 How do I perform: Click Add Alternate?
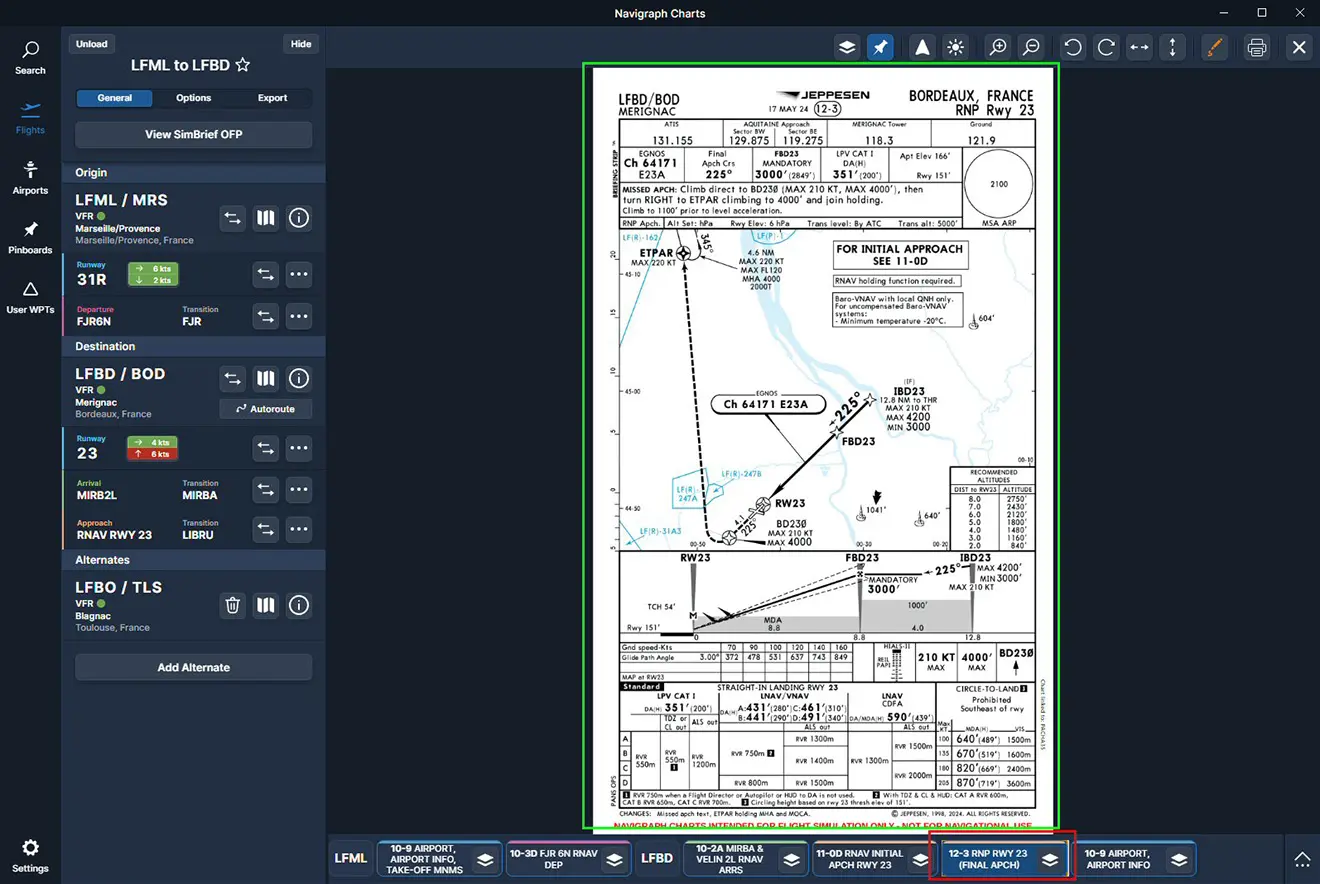click(x=193, y=667)
